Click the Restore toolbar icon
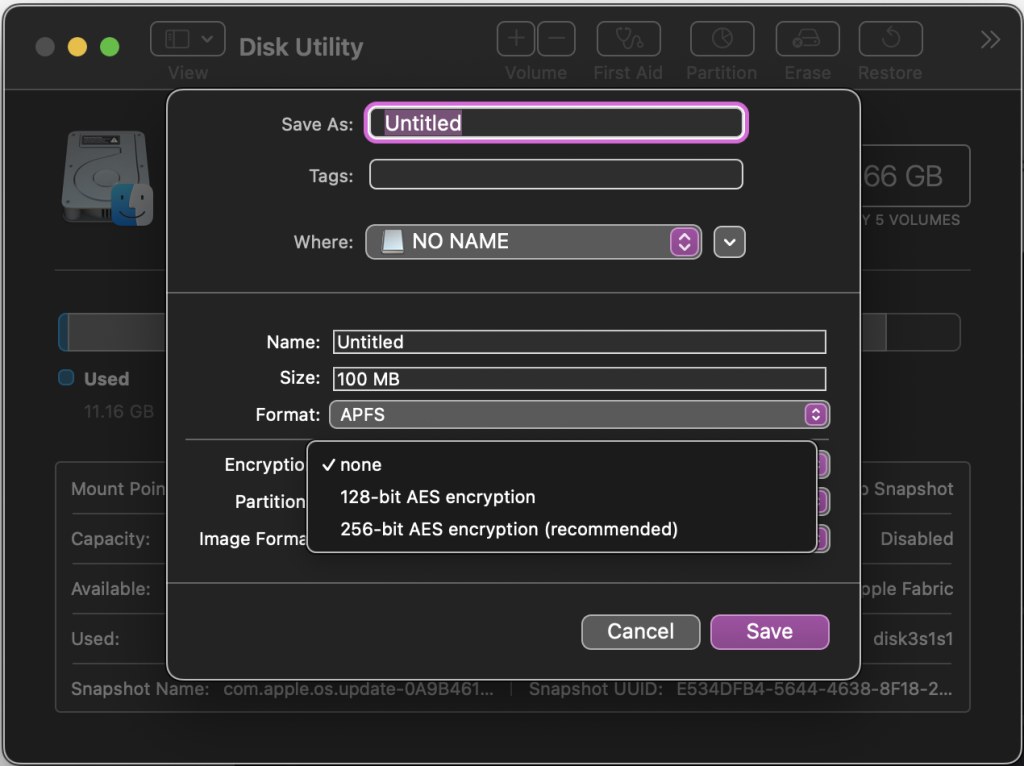Image resolution: width=1024 pixels, height=766 pixels. (889, 40)
